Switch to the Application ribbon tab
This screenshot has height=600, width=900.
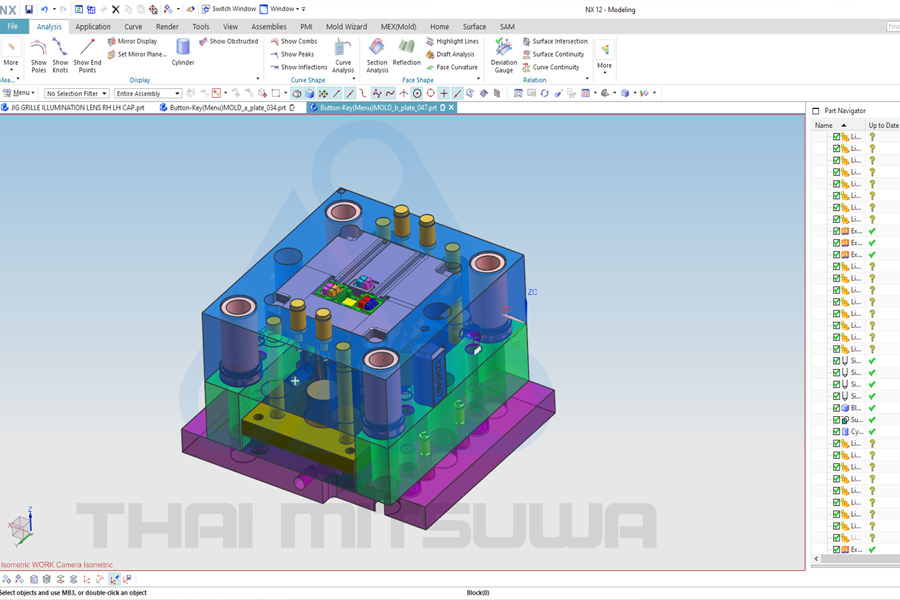point(93,26)
